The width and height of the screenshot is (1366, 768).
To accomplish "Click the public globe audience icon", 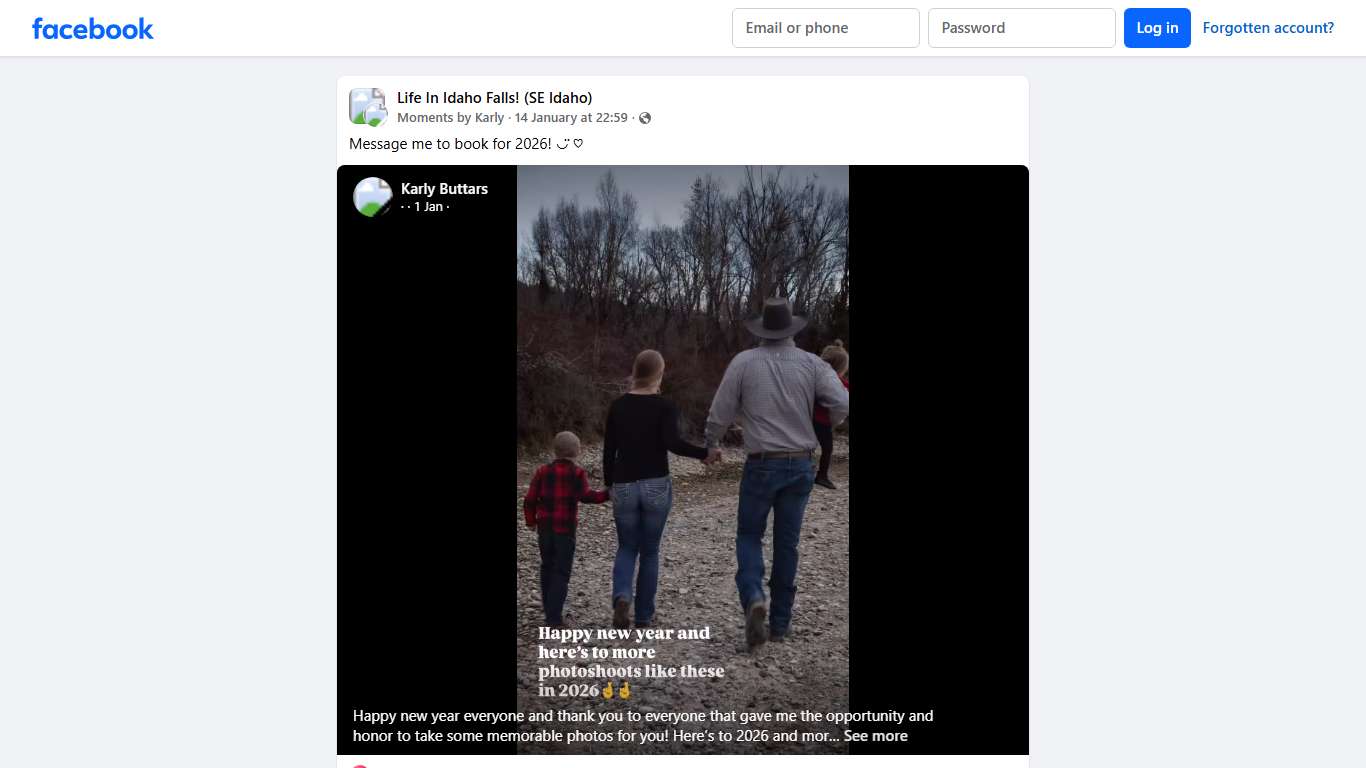I will click(x=645, y=118).
